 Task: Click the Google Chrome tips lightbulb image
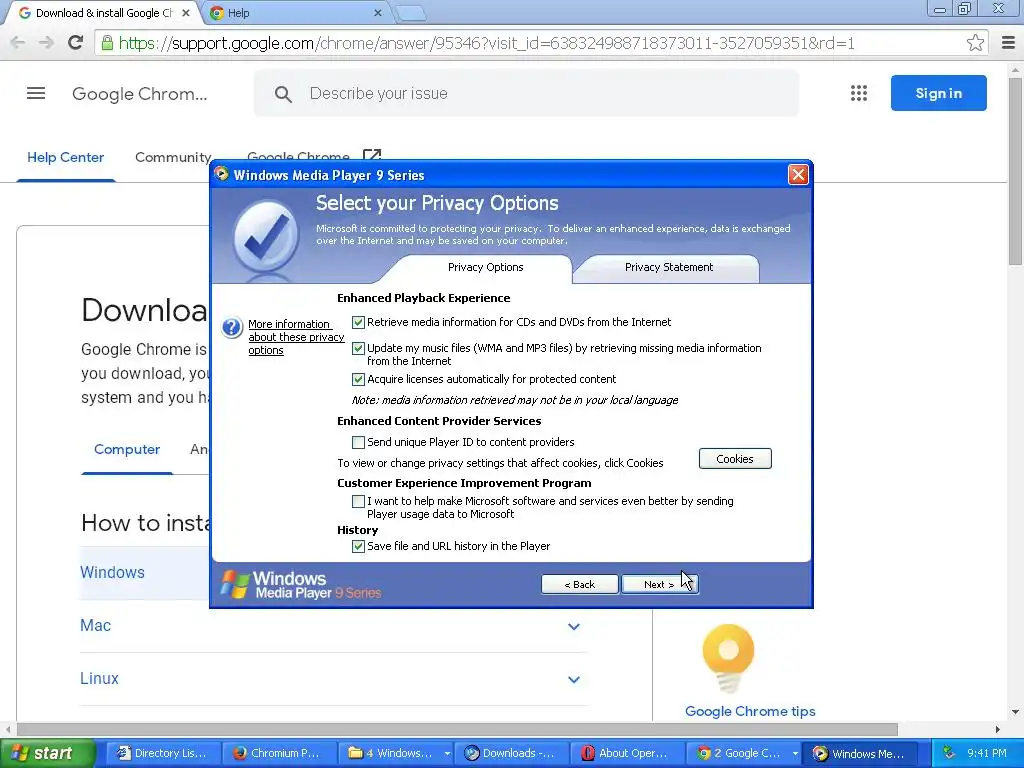pos(728,658)
